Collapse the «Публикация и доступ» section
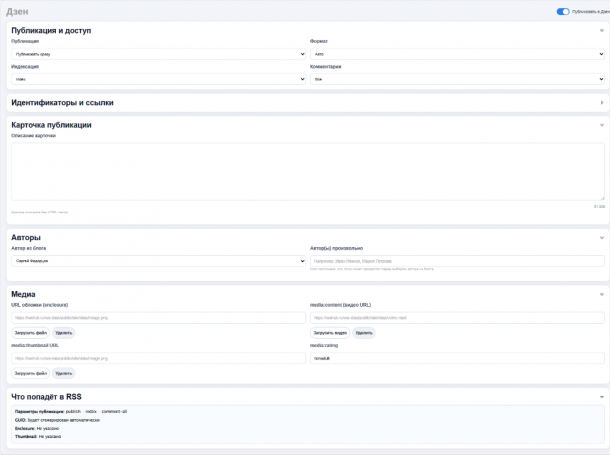 pyautogui.click(x=601, y=31)
